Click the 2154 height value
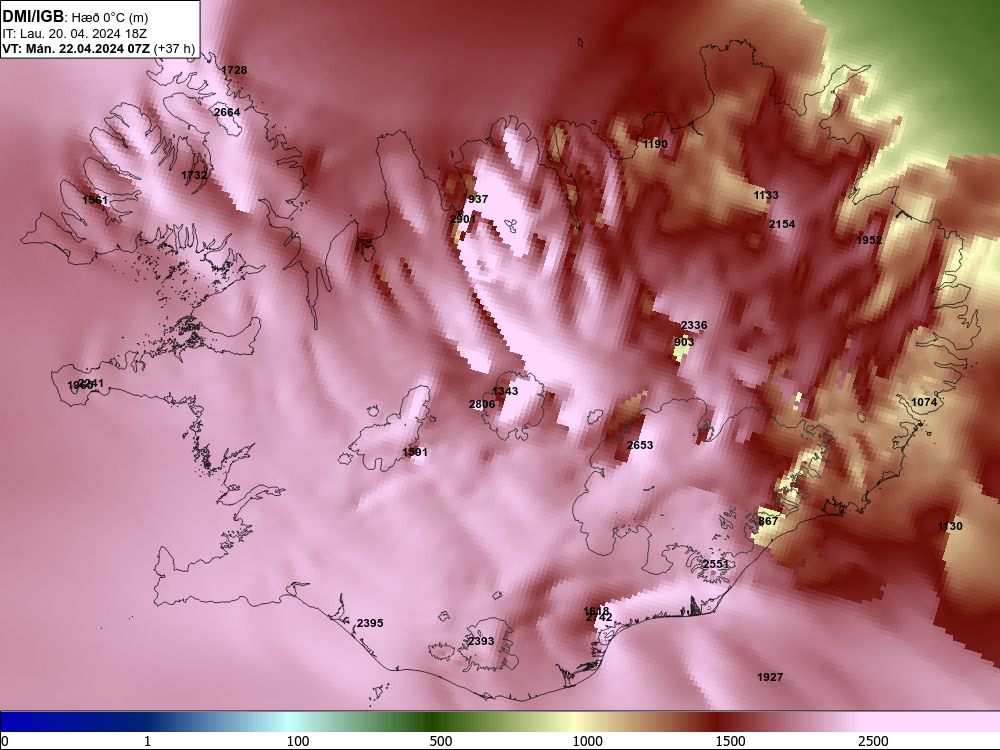The height and width of the screenshot is (750, 1000). click(782, 224)
